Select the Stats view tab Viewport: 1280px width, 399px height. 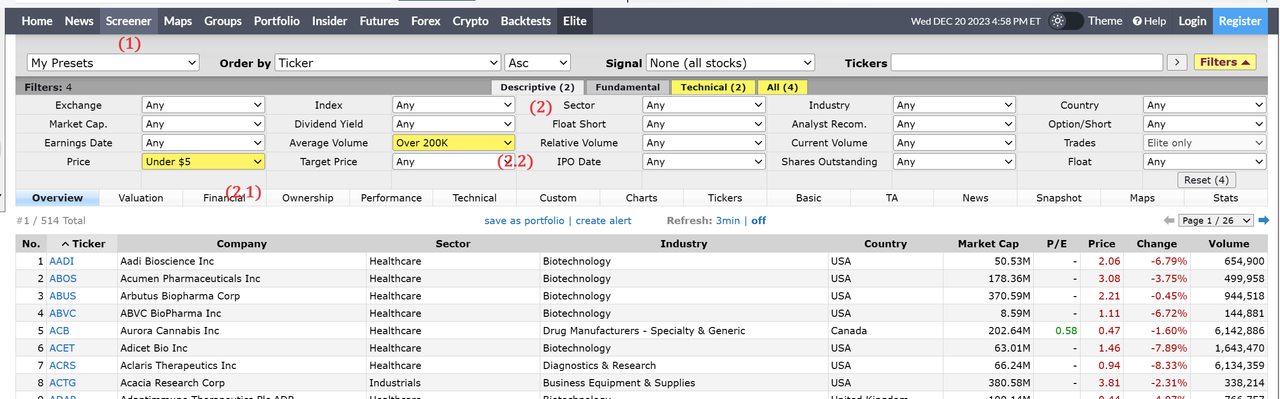(1226, 198)
